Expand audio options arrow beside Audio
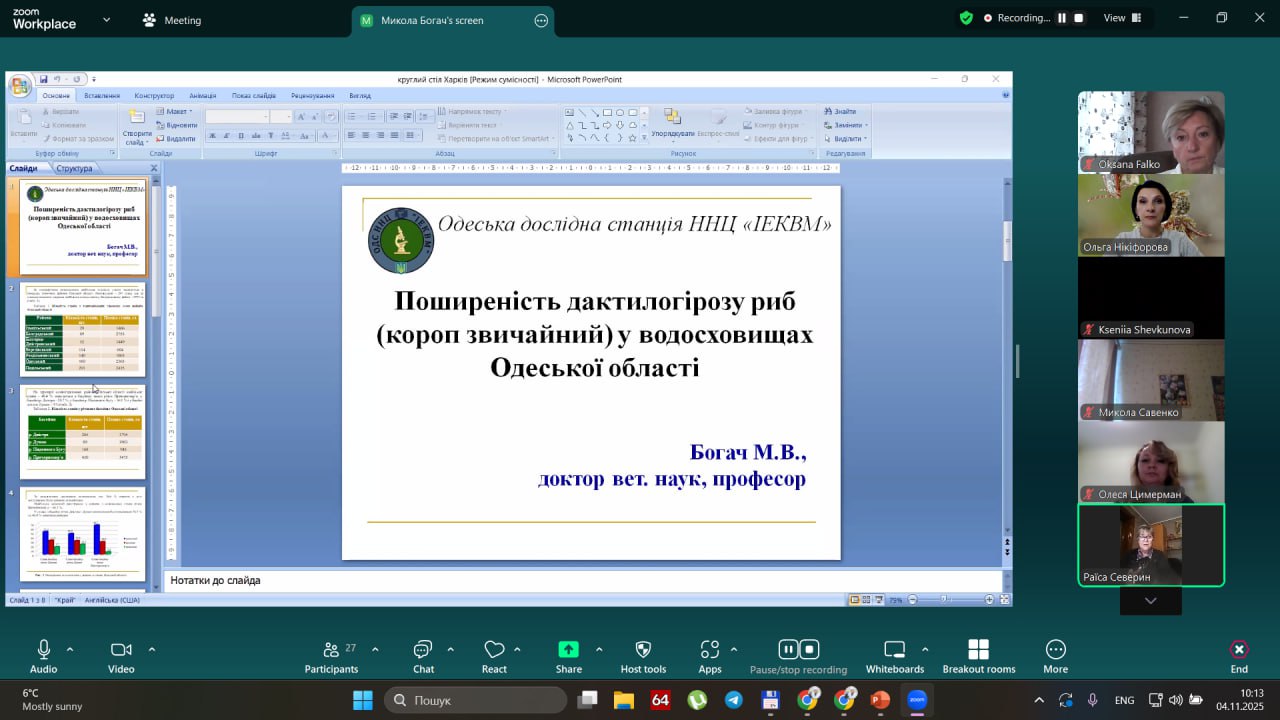This screenshot has height=720, width=1280. (x=70, y=649)
